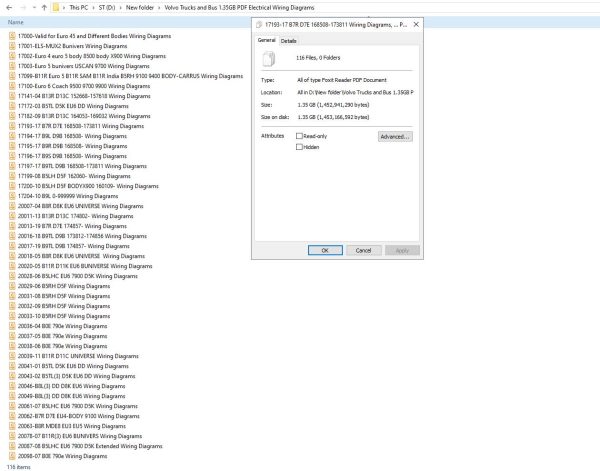Enable the Read-only checkbox

point(299,136)
